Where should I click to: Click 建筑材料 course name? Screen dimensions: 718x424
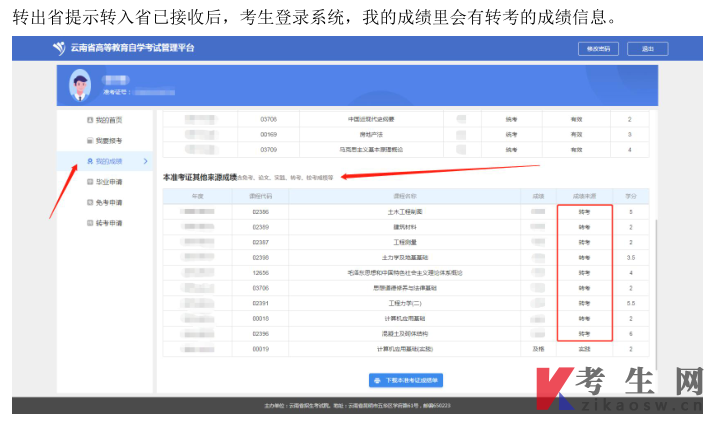pyautogui.click(x=405, y=227)
